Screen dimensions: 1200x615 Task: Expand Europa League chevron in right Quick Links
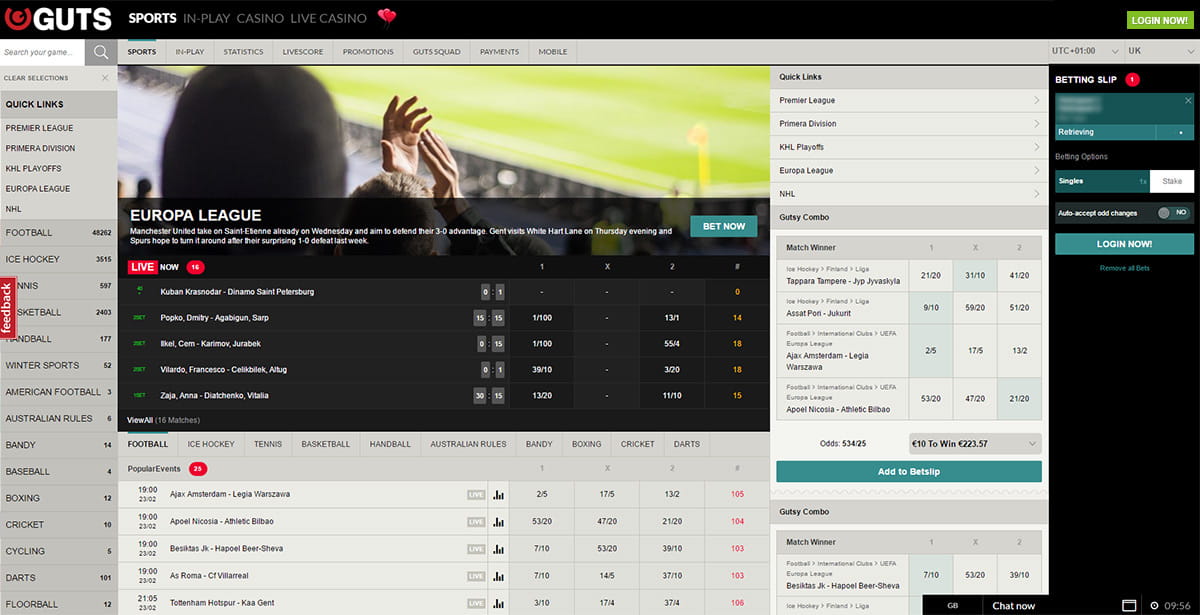pyautogui.click(x=1036, y=170)
